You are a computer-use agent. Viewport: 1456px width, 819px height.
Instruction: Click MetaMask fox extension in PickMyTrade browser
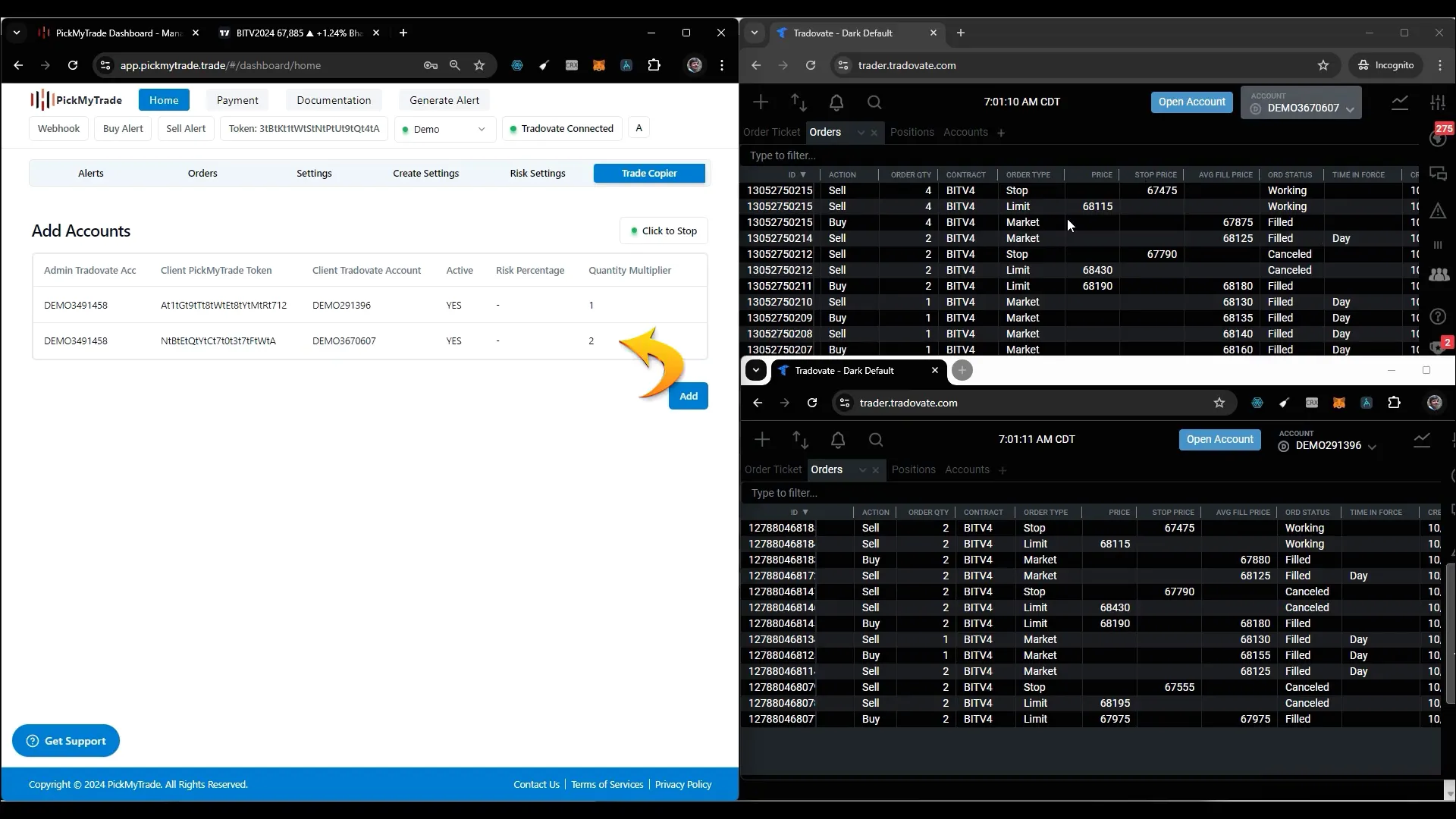[x=599, y=65]
